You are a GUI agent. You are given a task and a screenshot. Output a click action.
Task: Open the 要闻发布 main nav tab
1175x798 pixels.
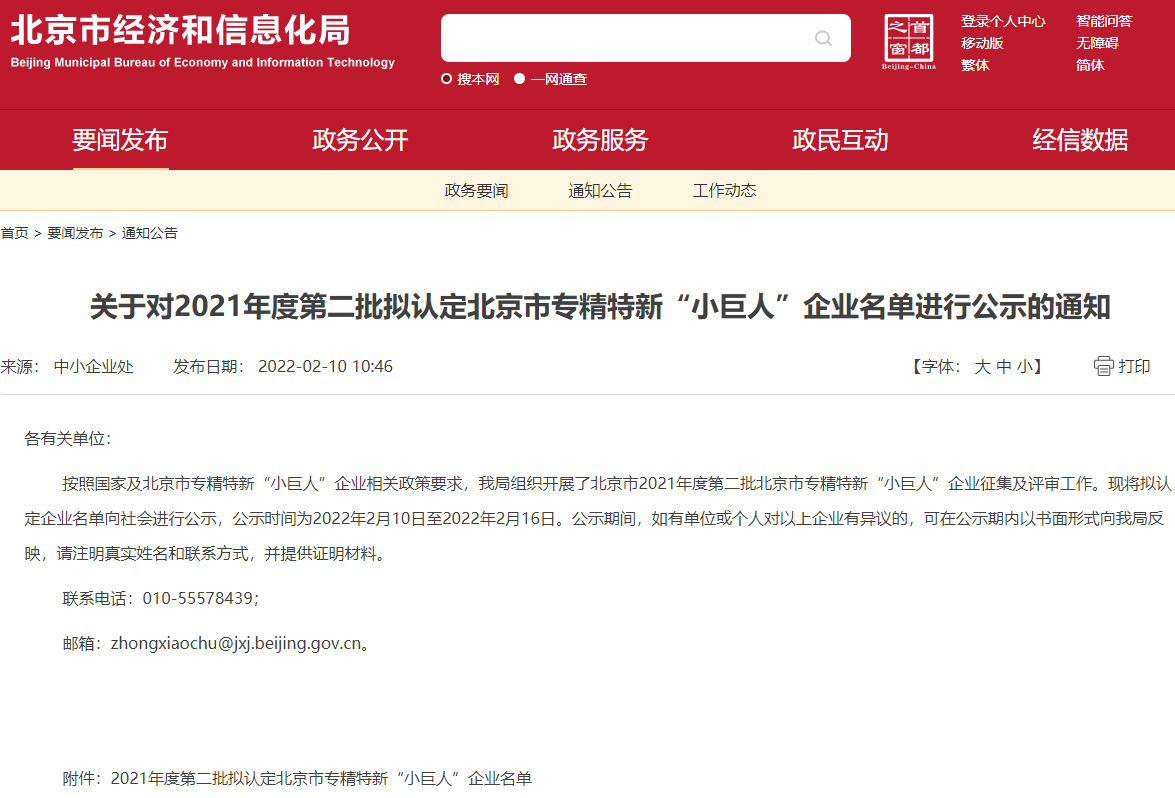pyautogui.click(x=120, y=140)
